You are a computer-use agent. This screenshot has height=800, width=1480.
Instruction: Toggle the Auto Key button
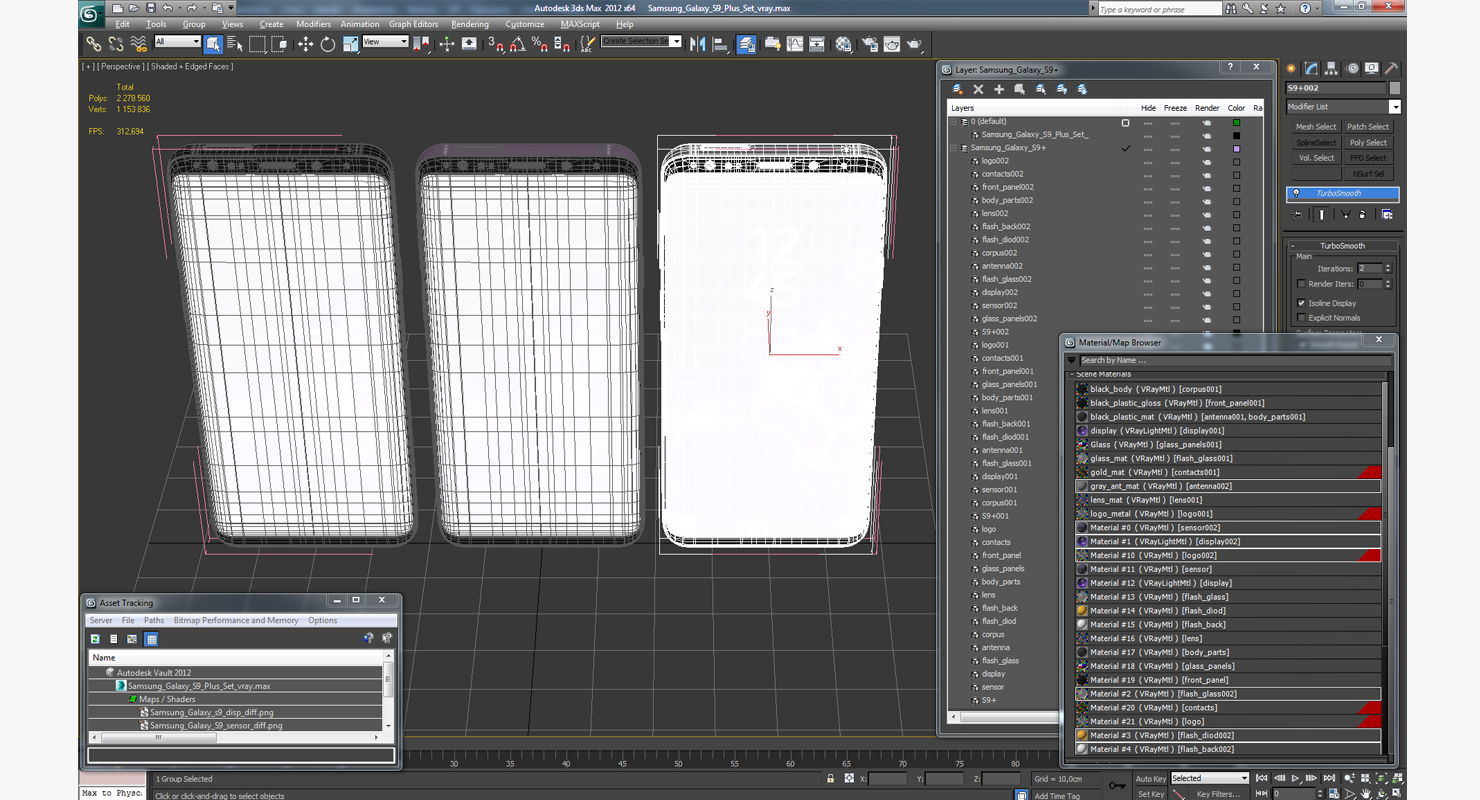coord(1150,778)
